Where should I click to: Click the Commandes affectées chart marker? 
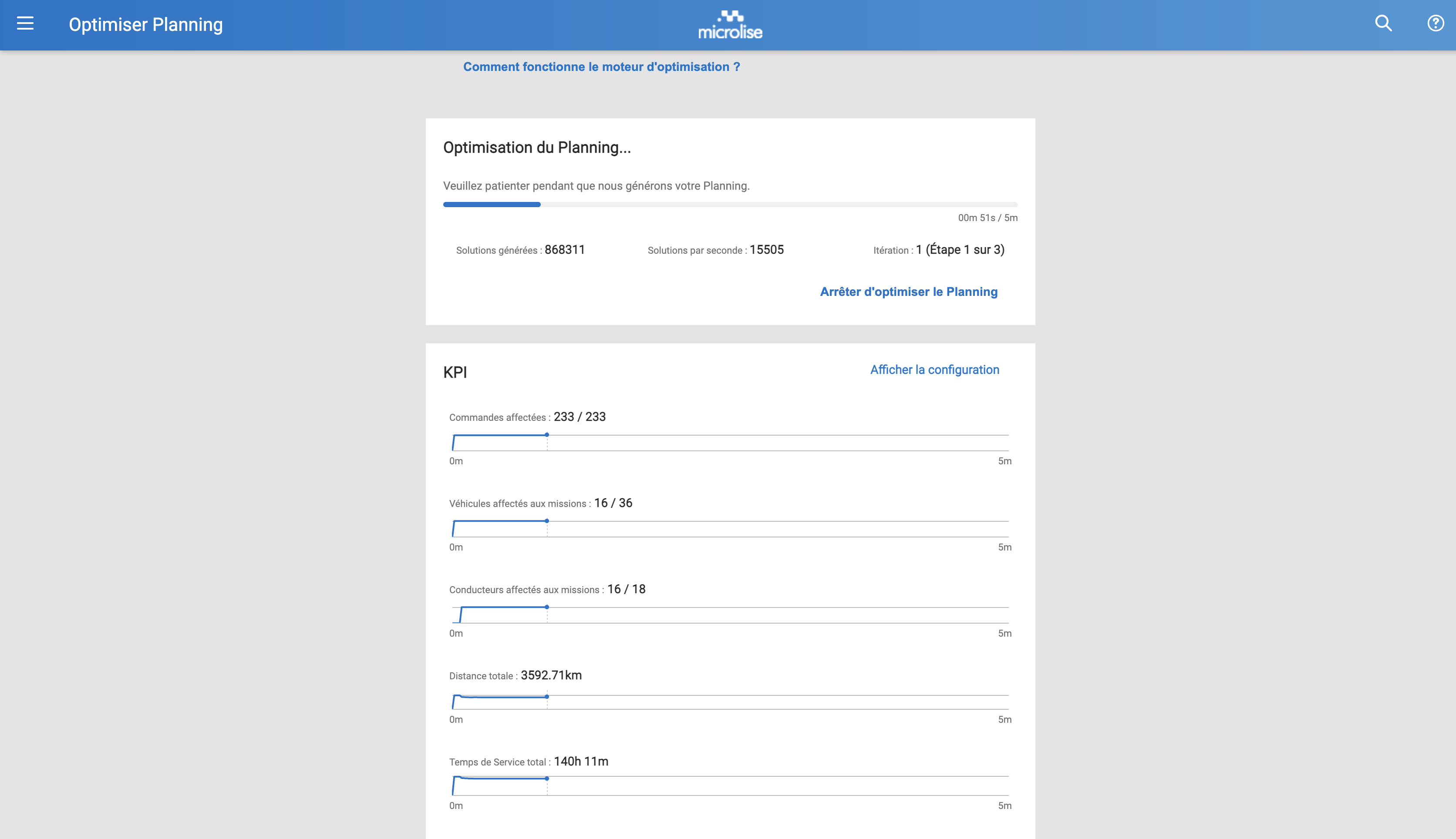click(x=547, y=435)
